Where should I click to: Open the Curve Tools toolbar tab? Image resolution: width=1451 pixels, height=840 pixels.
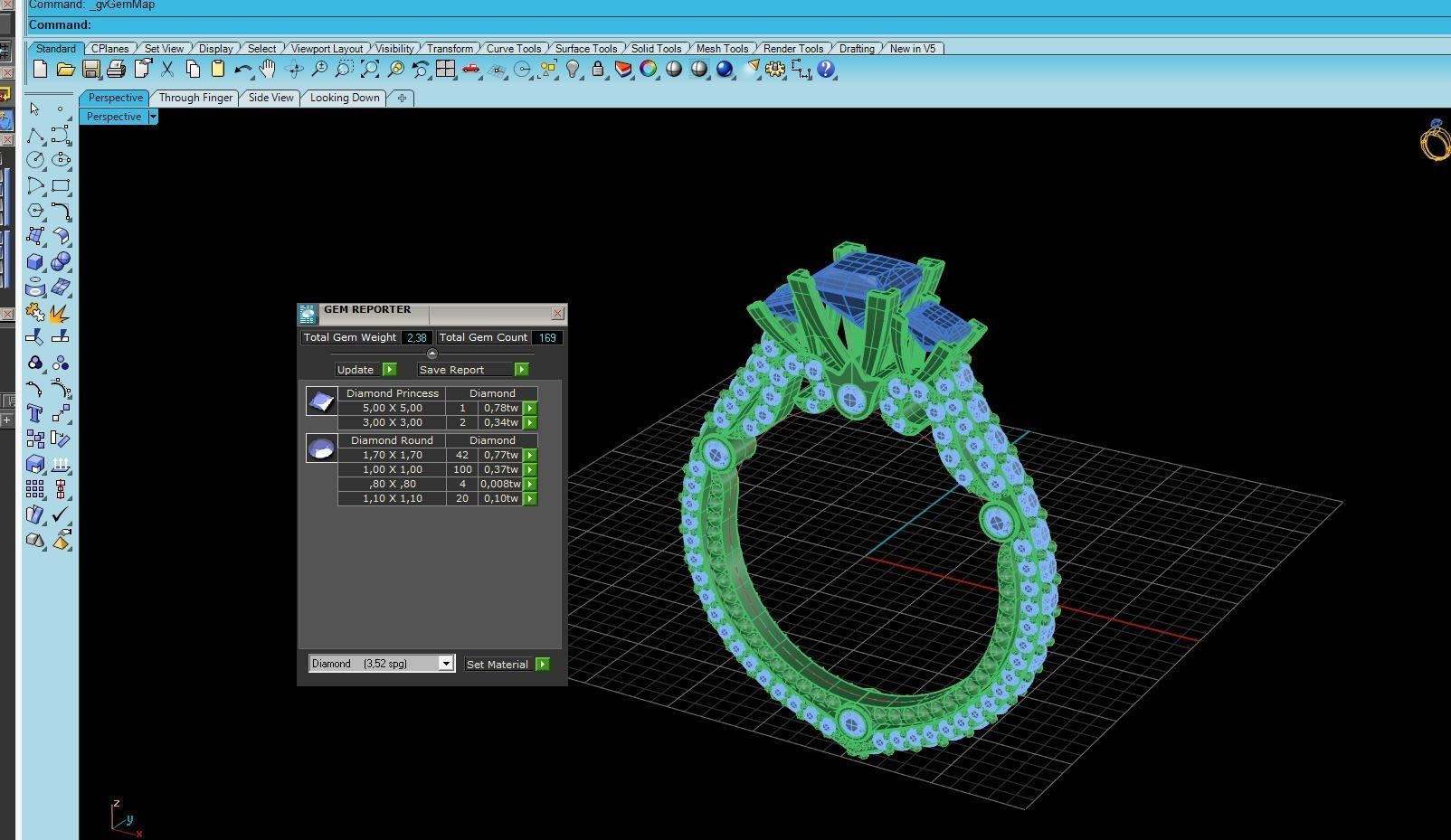[x=513, y=49]
